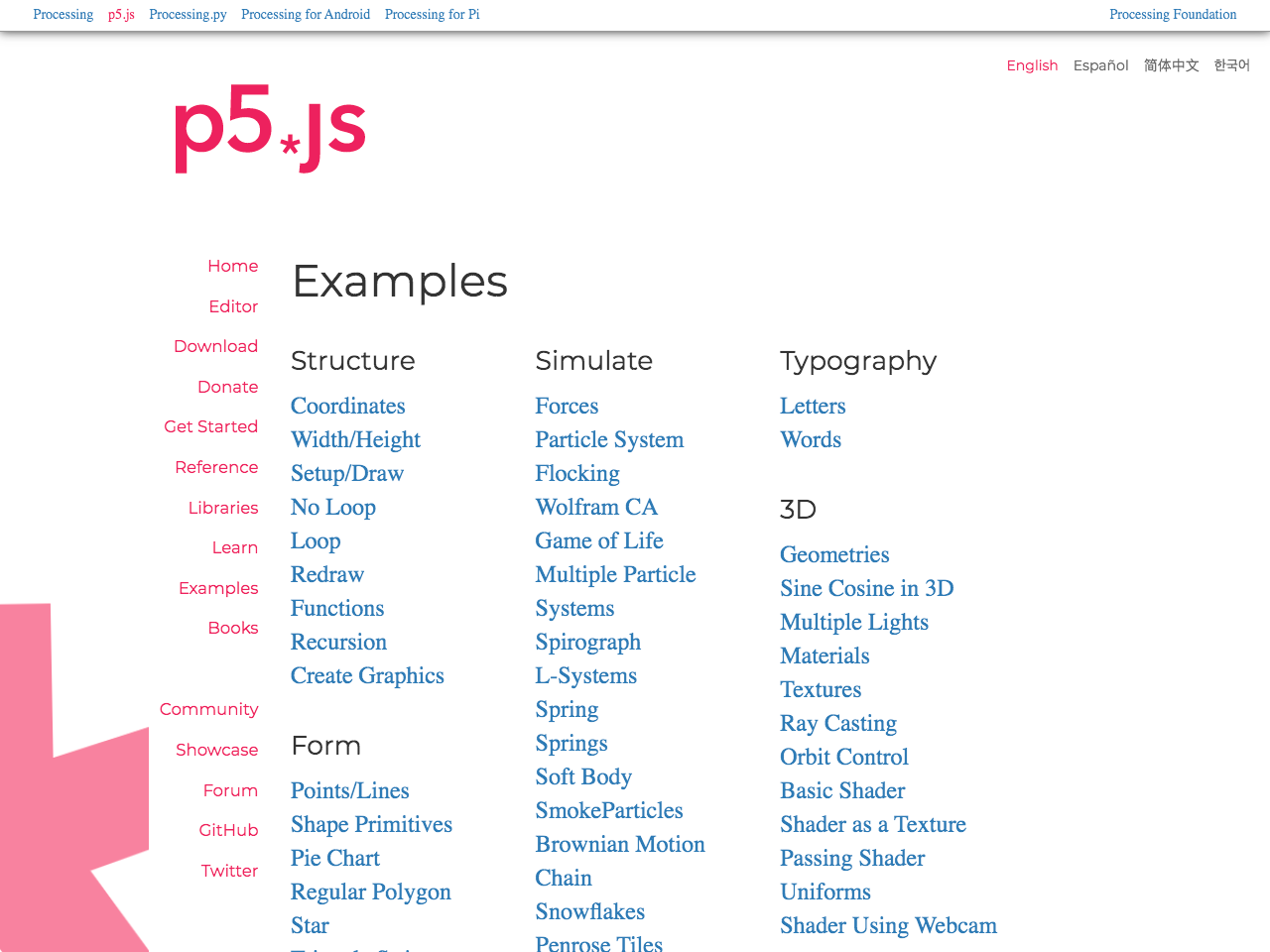
Task: Open the Redraw example
Action: pos(327,574)
